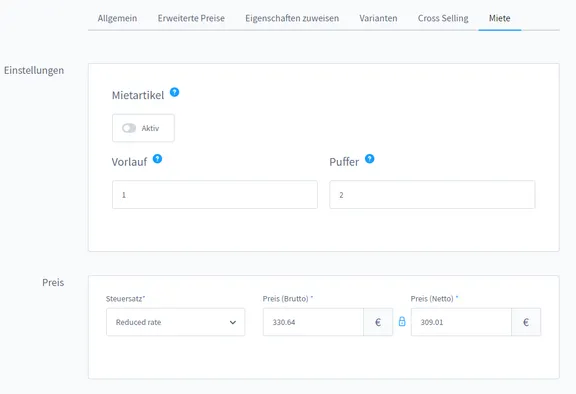This screenshot has height=394, width=576.
Task: Click the Puffer heading text
Action: click(x=344, y=162)
